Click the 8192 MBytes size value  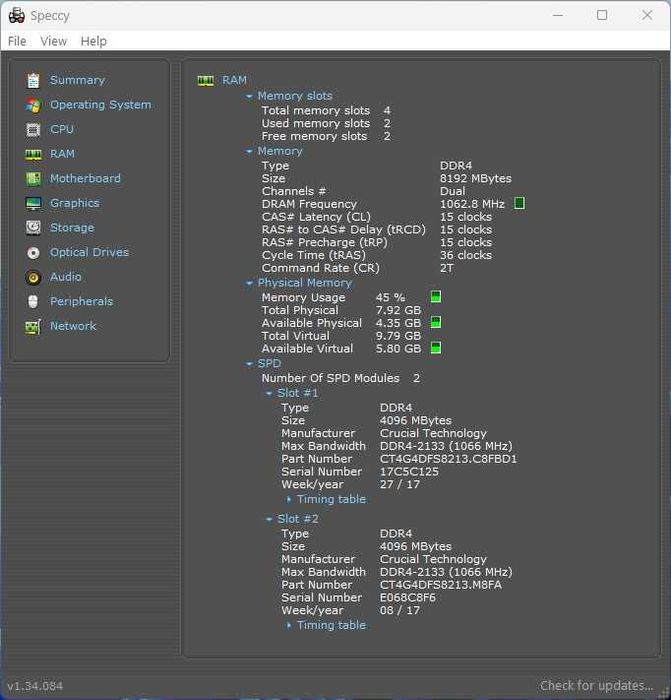pos(475,179)
